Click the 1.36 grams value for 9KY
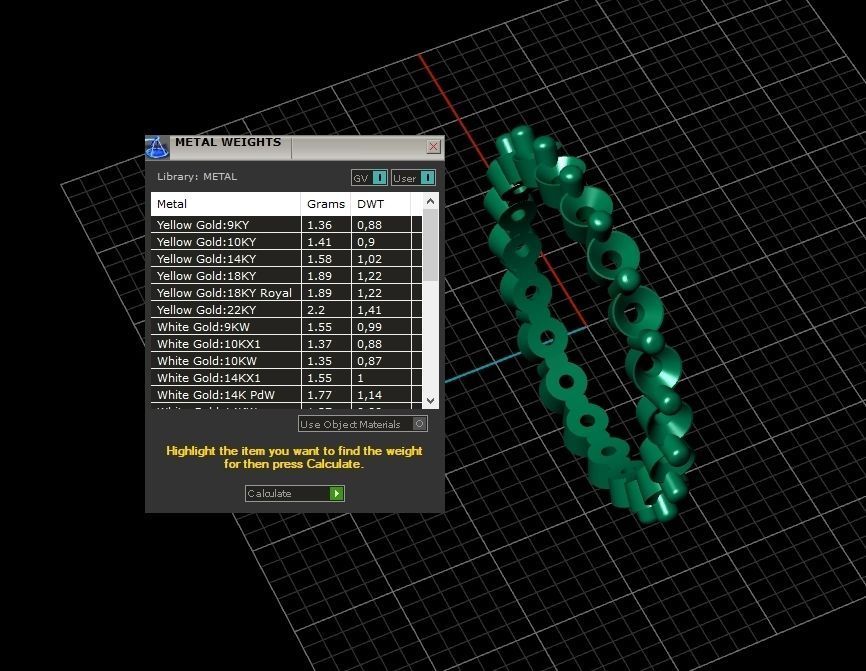 pos(319,225)
